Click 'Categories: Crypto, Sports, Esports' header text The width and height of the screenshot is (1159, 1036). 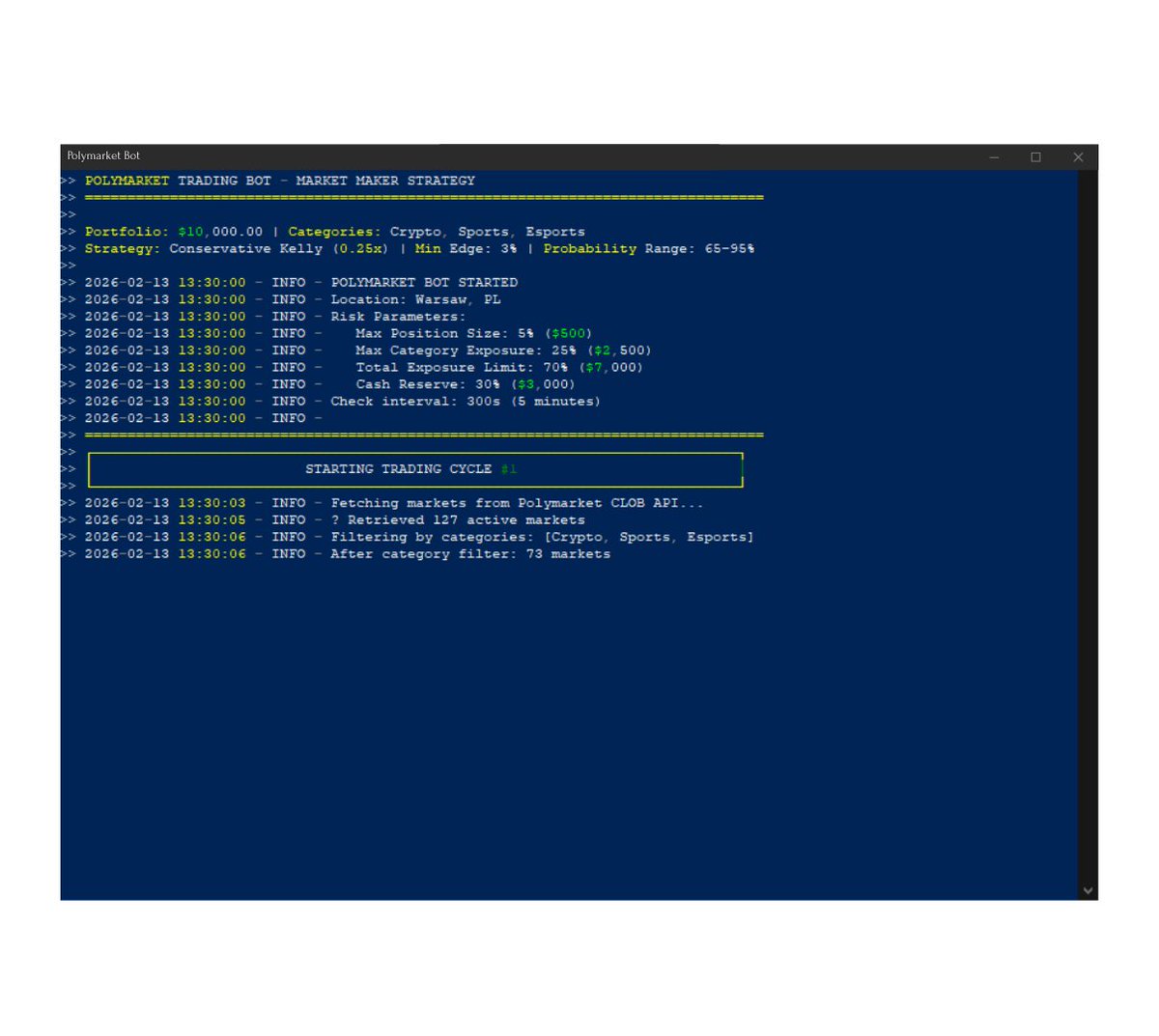point(437,232)
